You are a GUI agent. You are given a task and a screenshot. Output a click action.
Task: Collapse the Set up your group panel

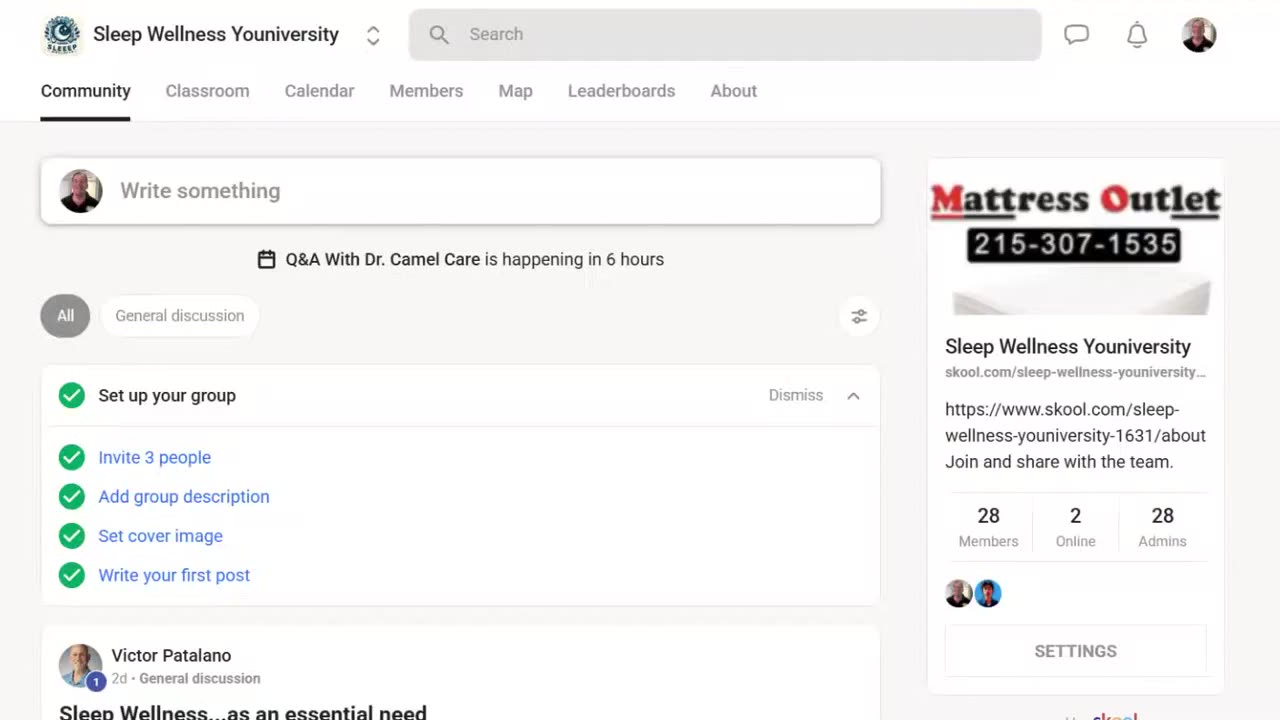853,396
